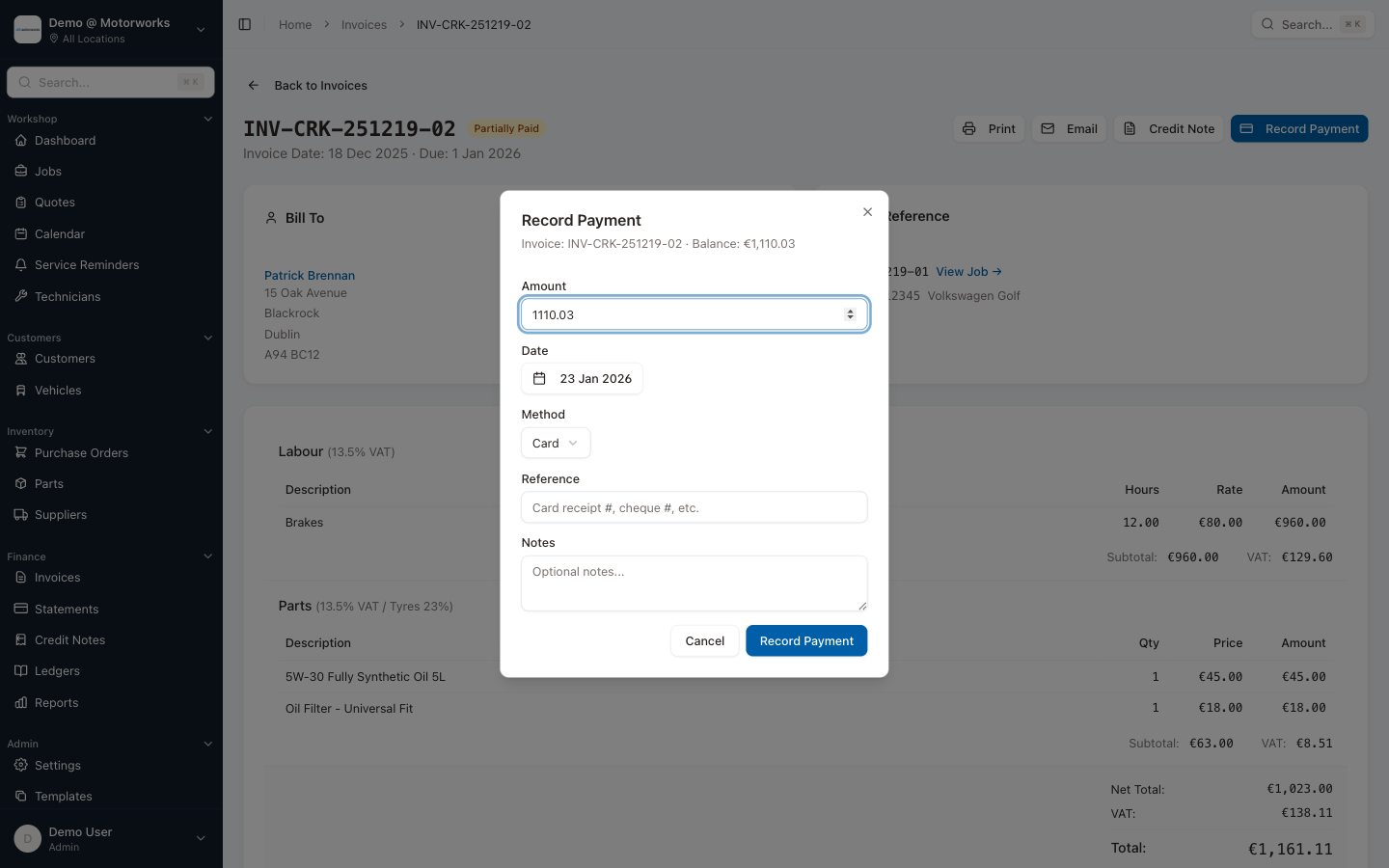Click the Record Payment button in dialog
1389x868 pixels.
(x=806, y=640)
